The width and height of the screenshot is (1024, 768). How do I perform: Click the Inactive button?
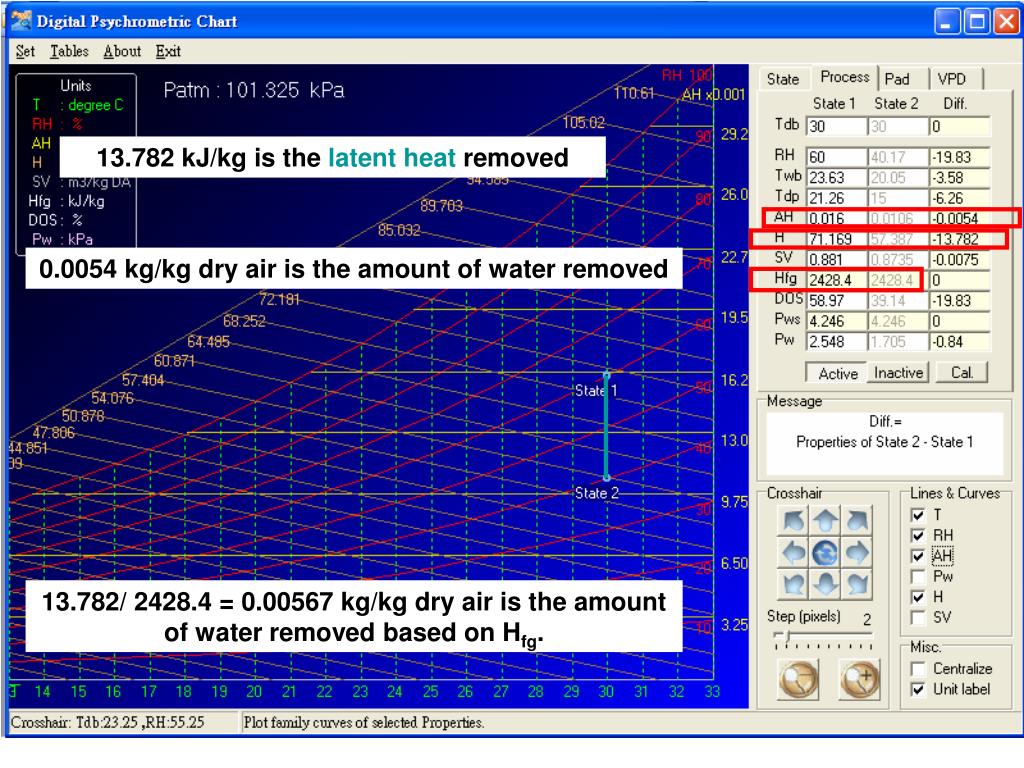(899, 373)
